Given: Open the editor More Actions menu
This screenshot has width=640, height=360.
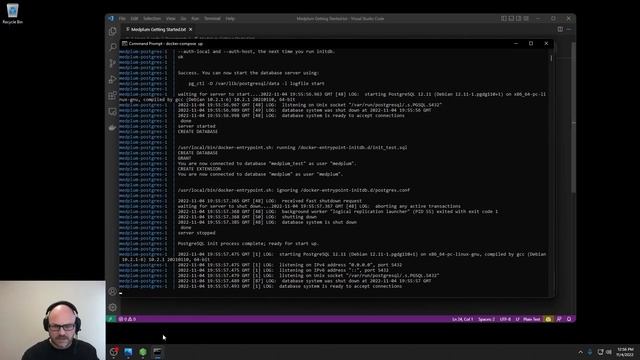Looking at the screenshot, I should (x=569, y=29).
